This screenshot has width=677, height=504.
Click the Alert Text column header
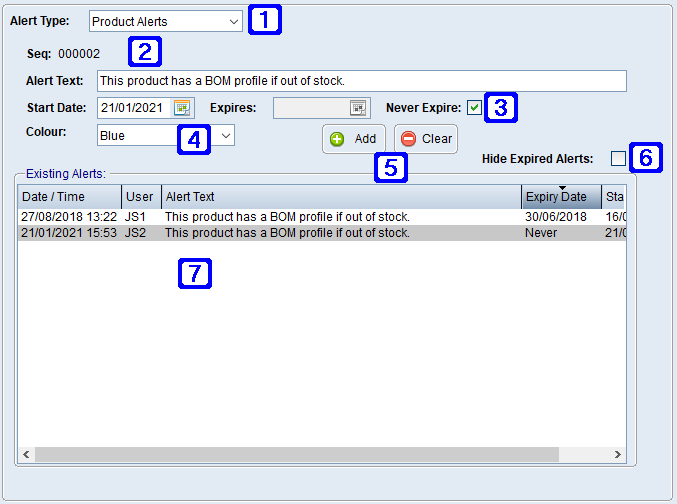click(340, 197)
